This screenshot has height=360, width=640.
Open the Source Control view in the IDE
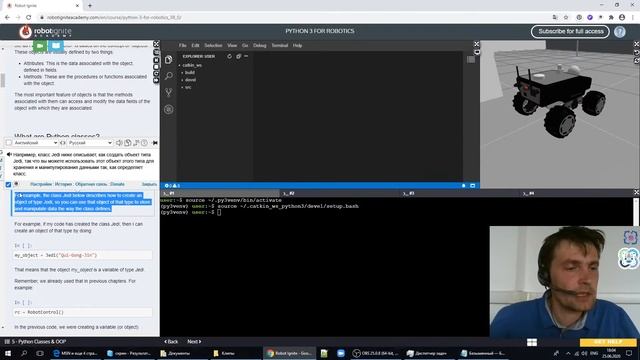click(x=169, y=93)
